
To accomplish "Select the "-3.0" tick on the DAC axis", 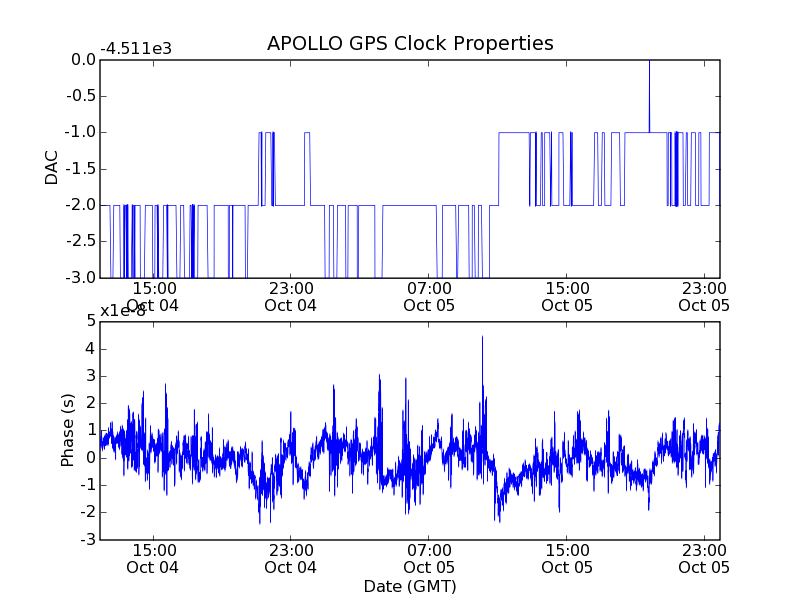I will [81, 278].
